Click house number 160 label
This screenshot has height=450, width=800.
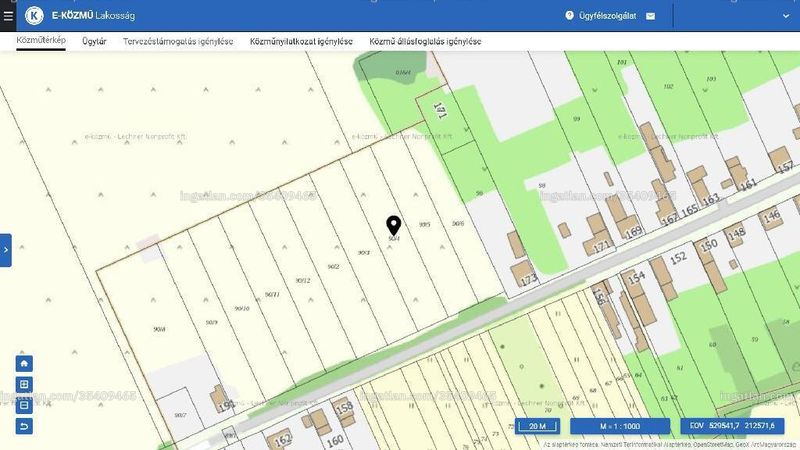335,441
